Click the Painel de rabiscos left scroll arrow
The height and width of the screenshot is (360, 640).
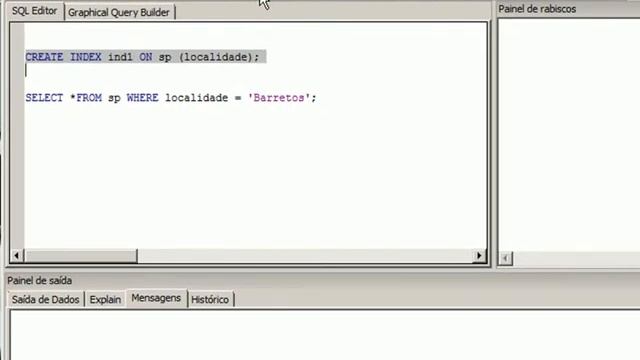tap(506, 258)
